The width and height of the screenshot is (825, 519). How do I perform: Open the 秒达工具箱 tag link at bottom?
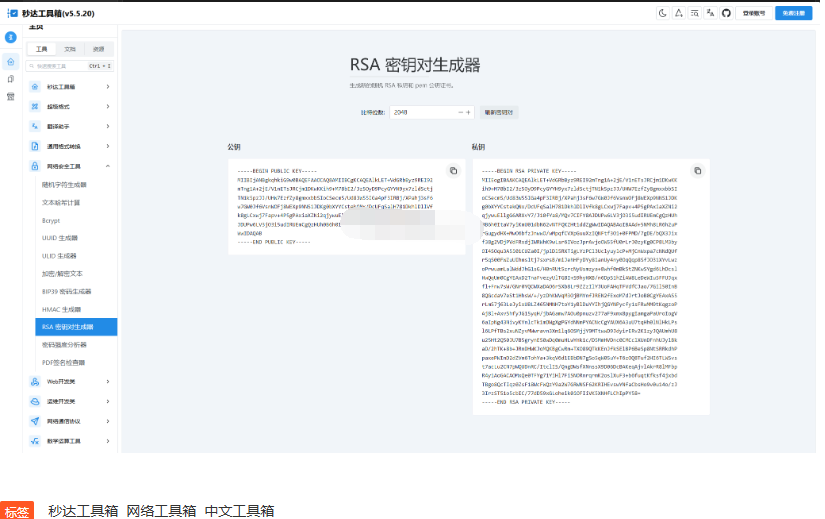83,511
